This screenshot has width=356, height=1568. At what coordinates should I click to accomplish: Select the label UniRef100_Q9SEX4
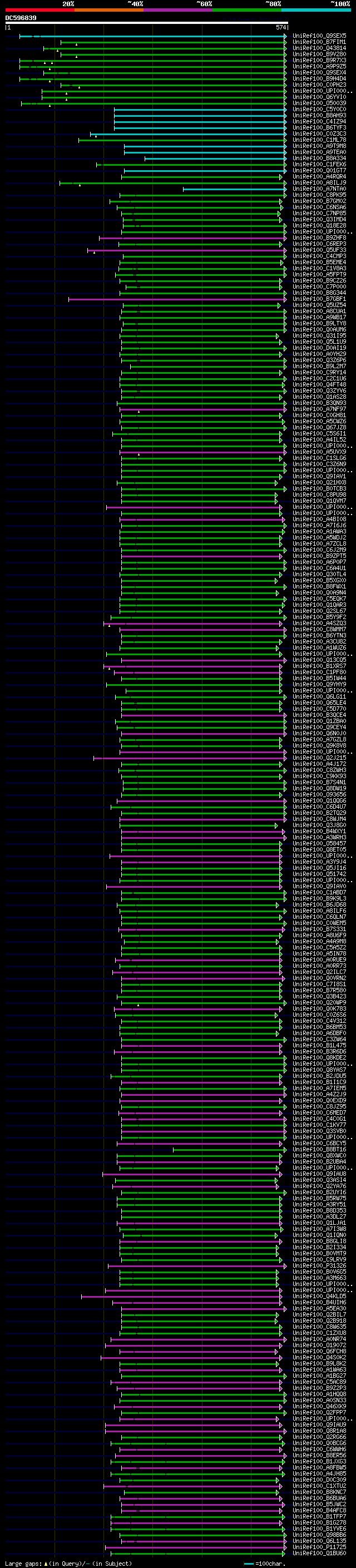pos(319,72)
